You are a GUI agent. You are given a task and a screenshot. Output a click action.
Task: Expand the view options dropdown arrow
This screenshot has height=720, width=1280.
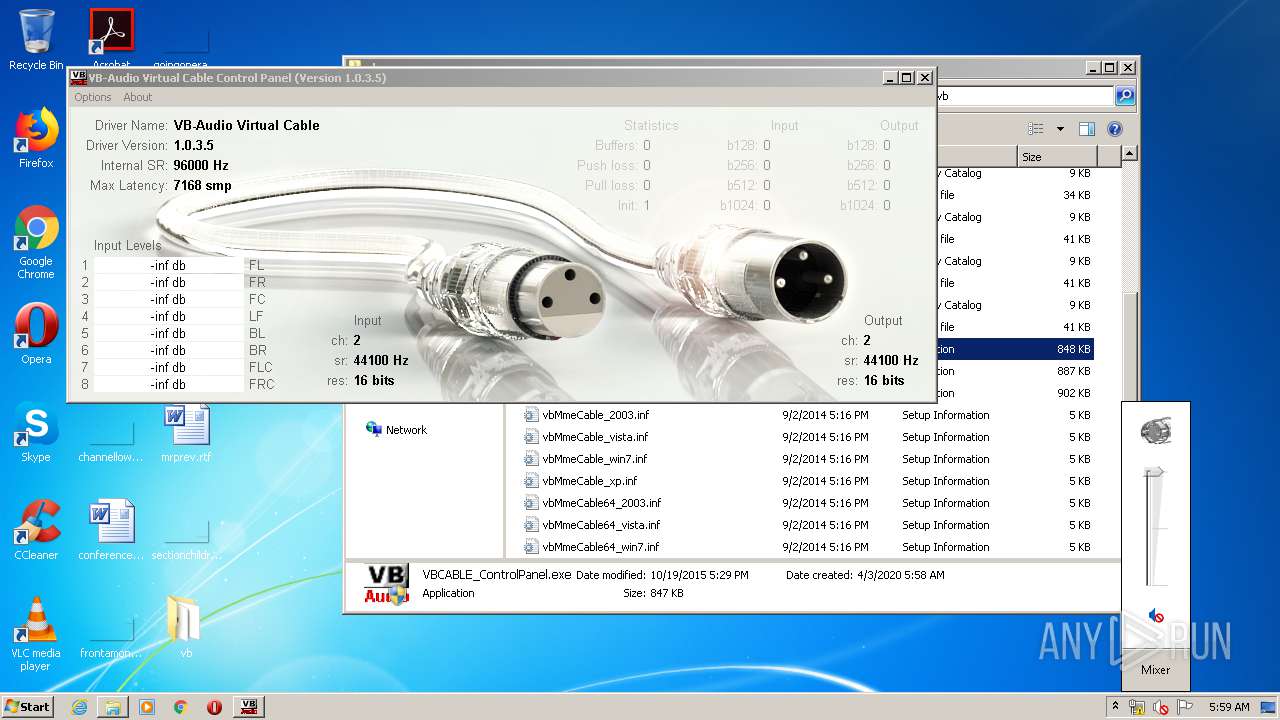coord(1060,129)
